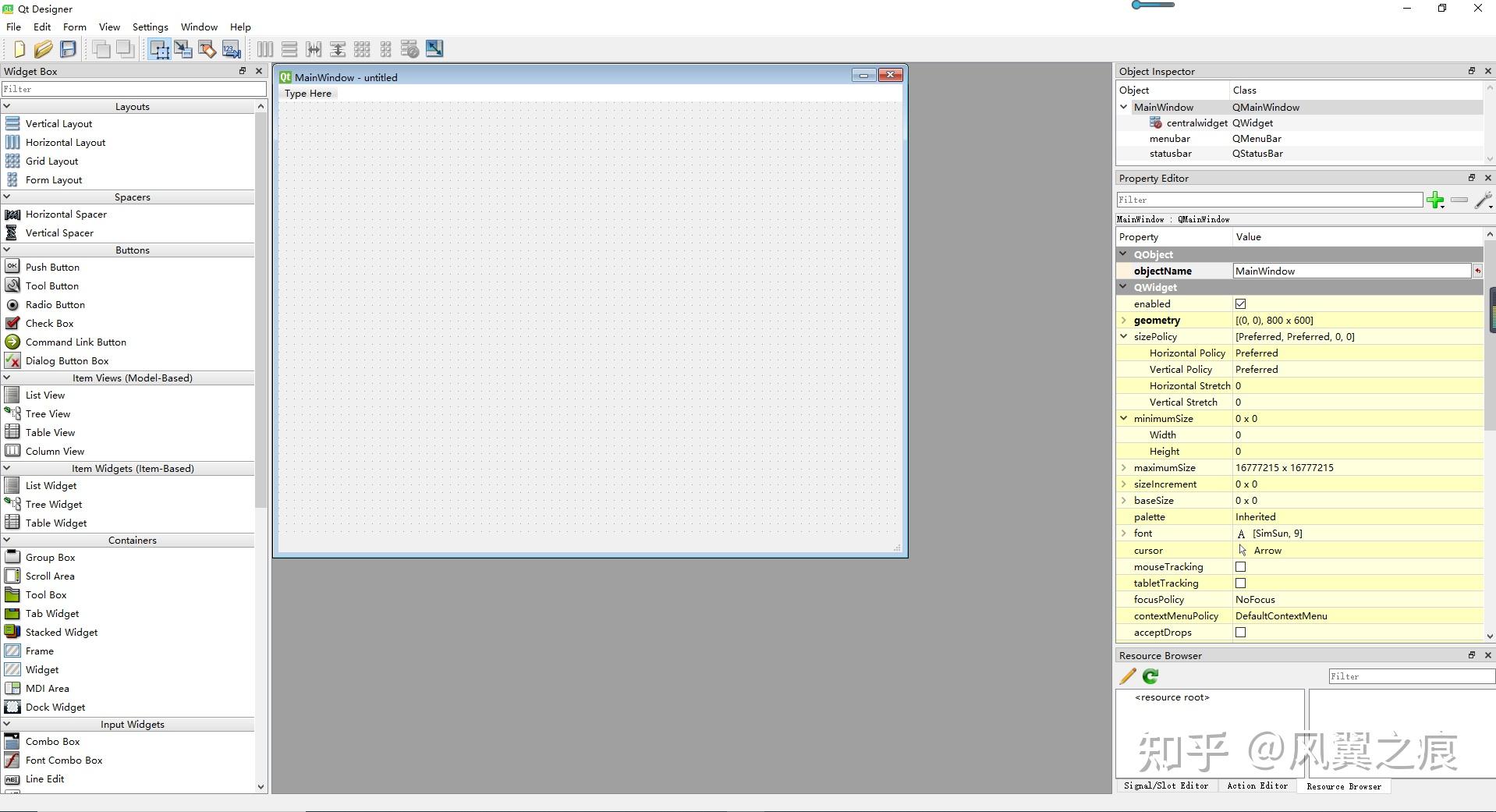
Task: Create a new form via toolbar icon
Action: click(19, 49)
